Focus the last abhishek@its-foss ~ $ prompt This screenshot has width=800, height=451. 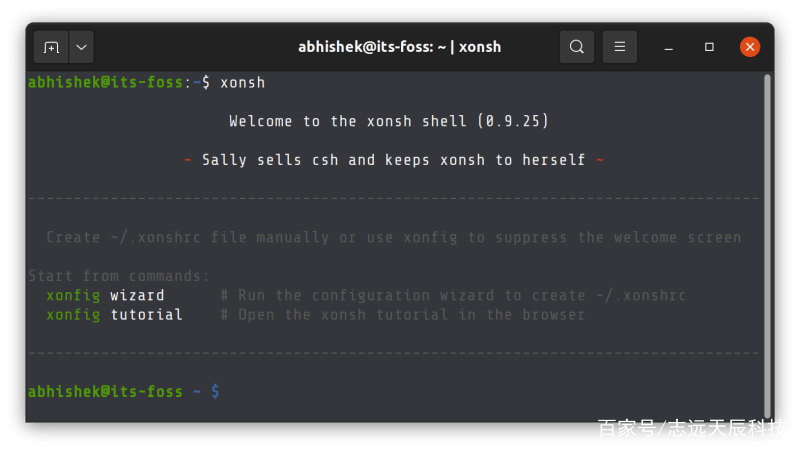pyautogui.click(x=124, y=391)
